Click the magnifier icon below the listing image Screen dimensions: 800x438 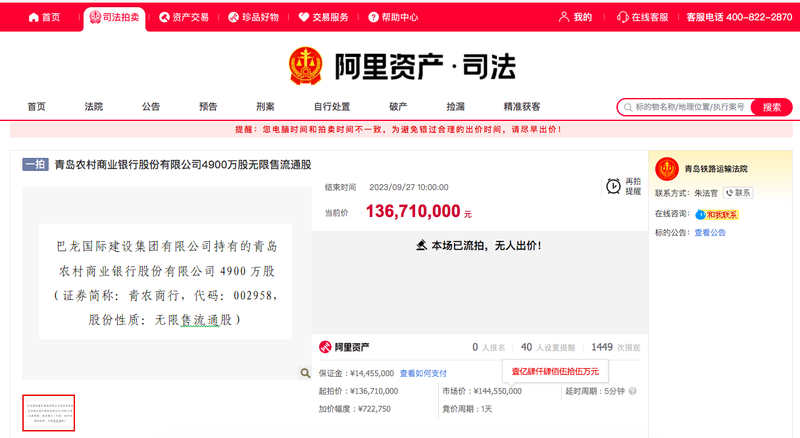[x=305, y=373]
